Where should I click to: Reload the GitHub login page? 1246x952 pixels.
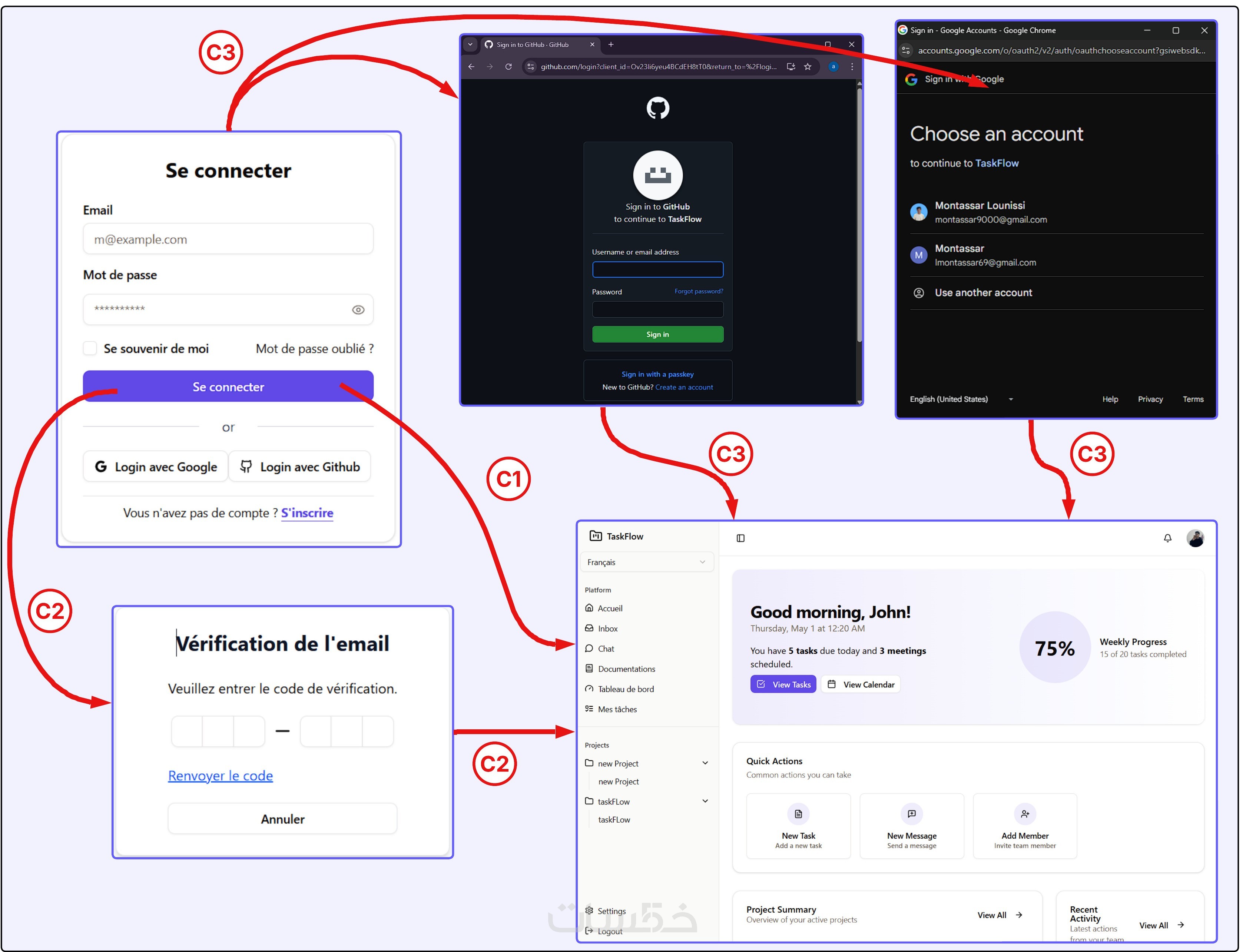tap(508, 67)
